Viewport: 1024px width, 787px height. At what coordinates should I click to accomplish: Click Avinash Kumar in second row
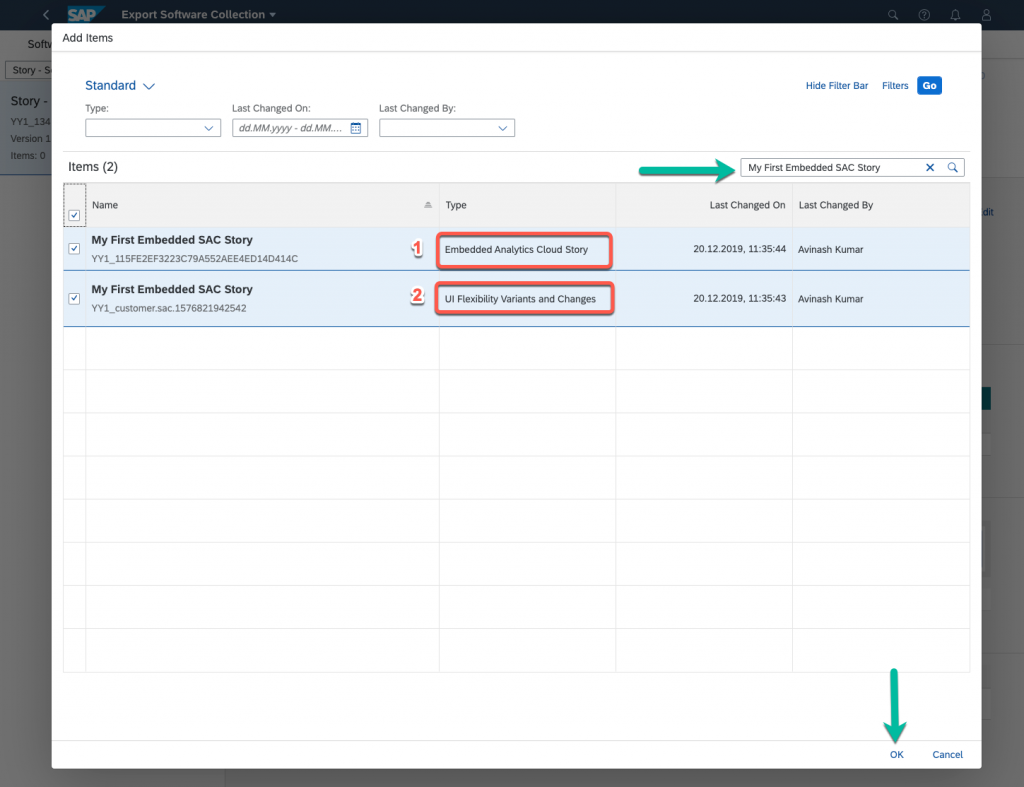[x=830, y=299]
